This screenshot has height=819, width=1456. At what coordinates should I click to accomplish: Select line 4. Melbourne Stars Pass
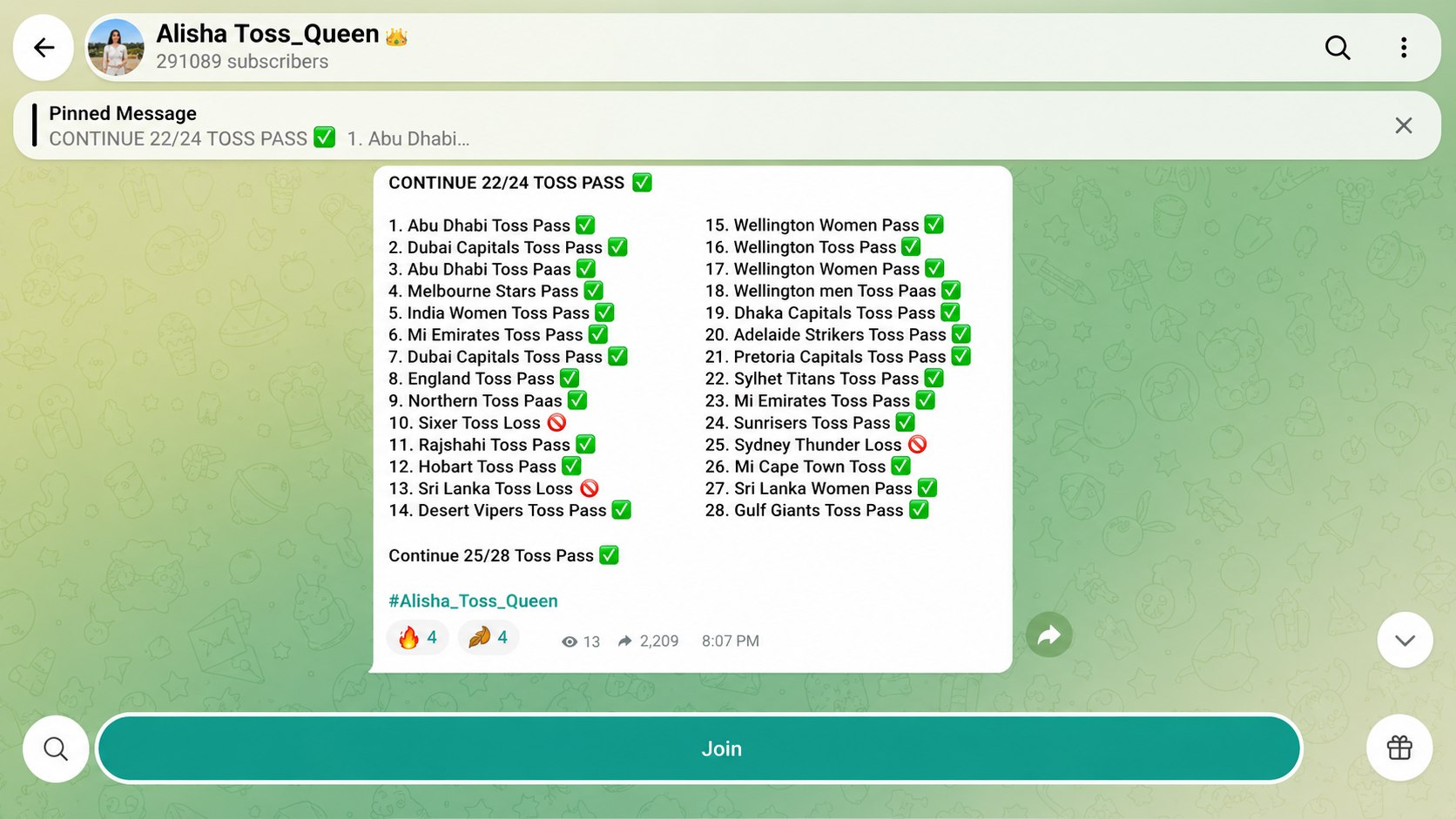coord(495,291)
